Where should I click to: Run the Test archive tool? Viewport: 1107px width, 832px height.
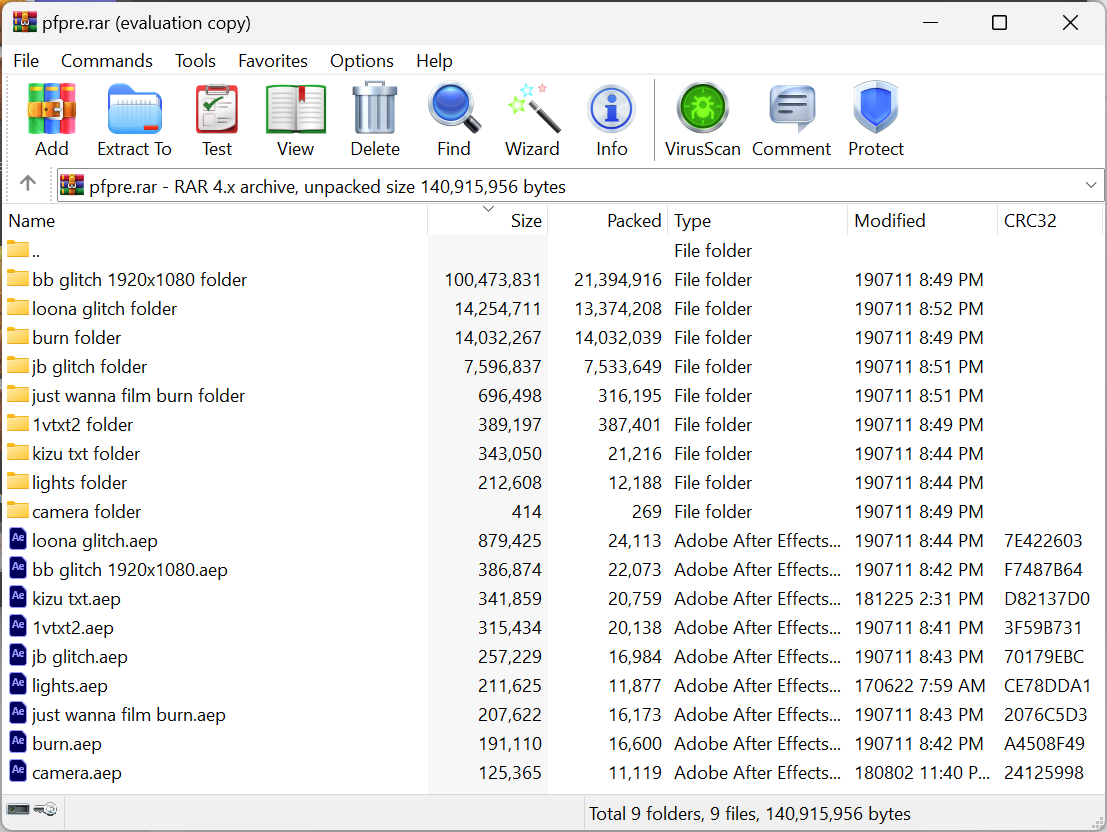click(x=216, y=110)
